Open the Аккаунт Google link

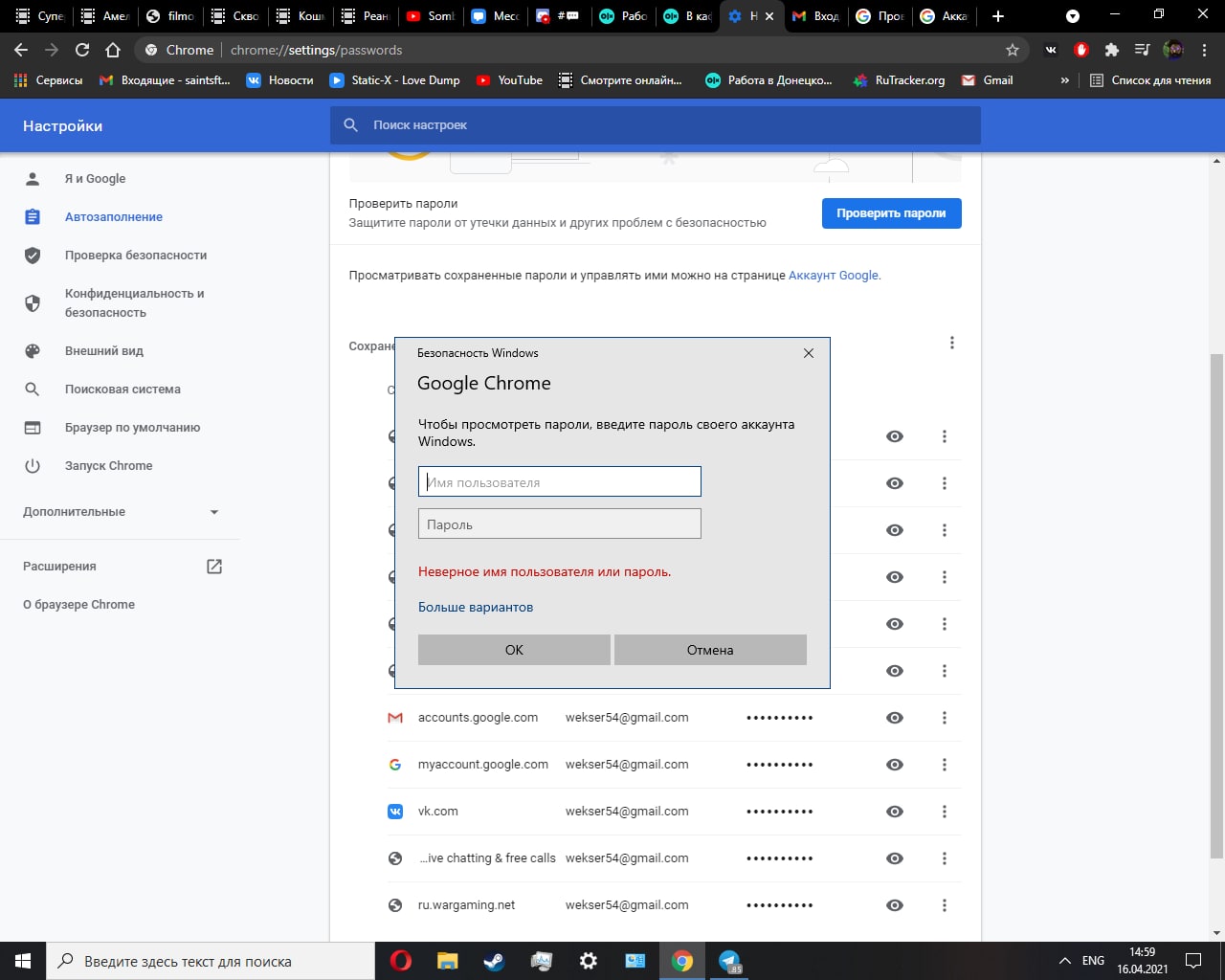coord(833,276)
